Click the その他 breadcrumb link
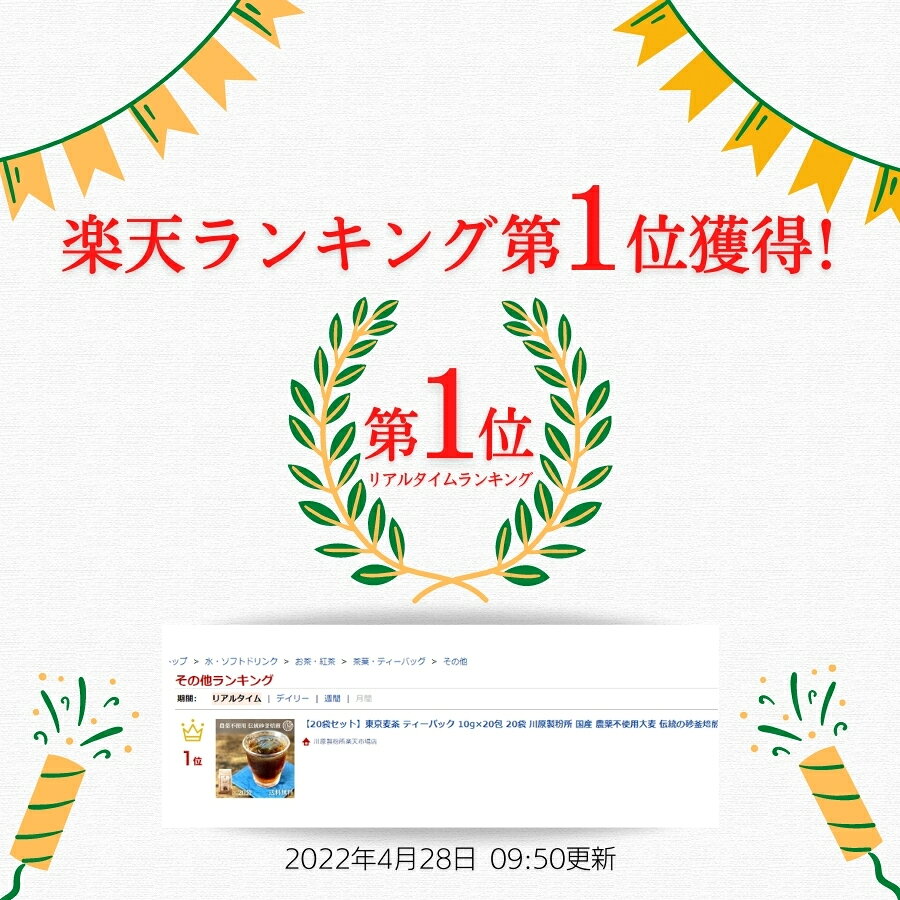This screenshot has height=900, width=900. pos(455,661)
